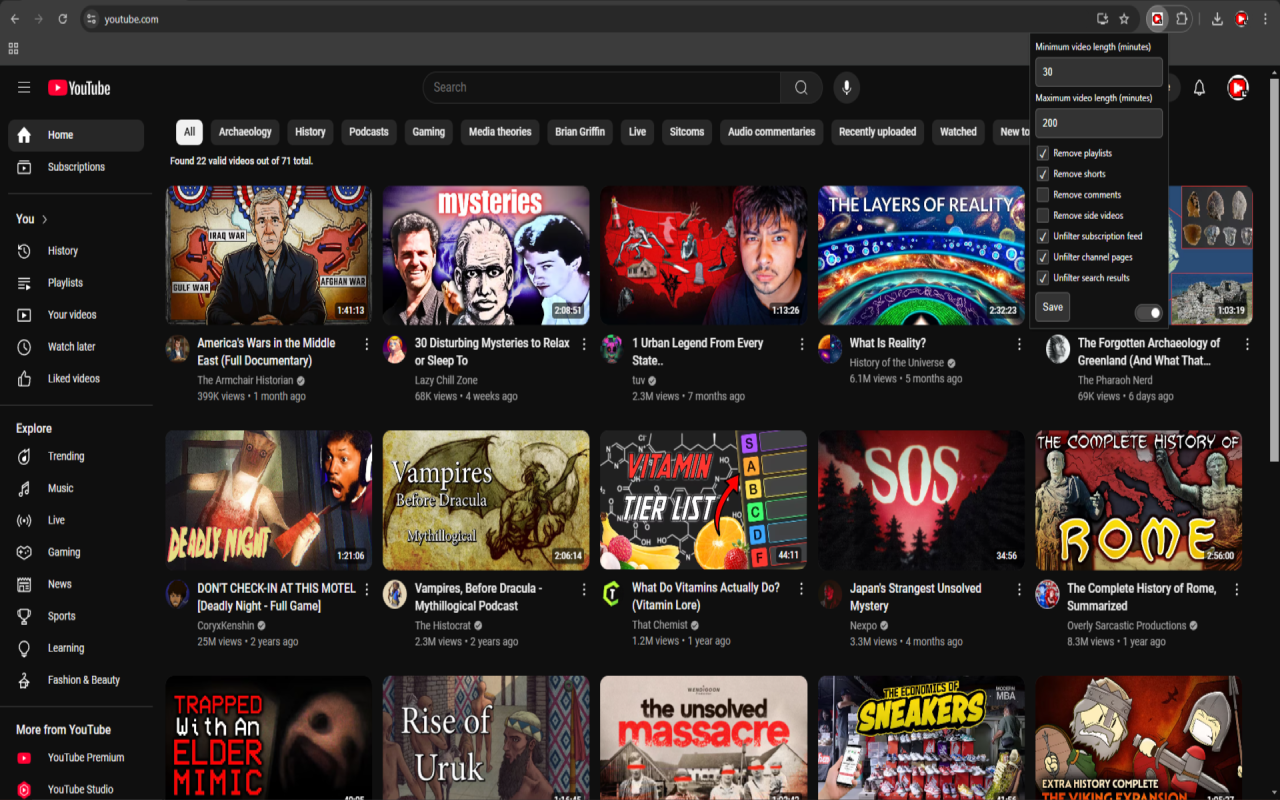Collapse the sidebar with the hamburger menu
The image size is (1280, 800).
24,87
